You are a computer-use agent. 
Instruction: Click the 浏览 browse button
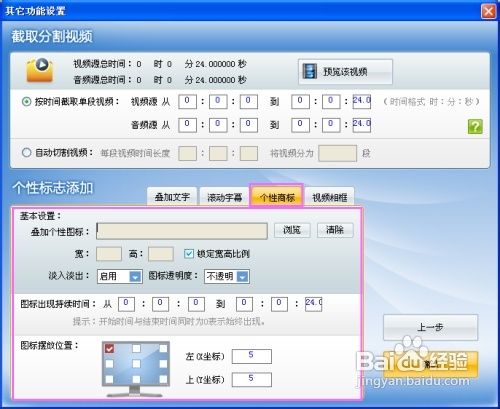292,230
